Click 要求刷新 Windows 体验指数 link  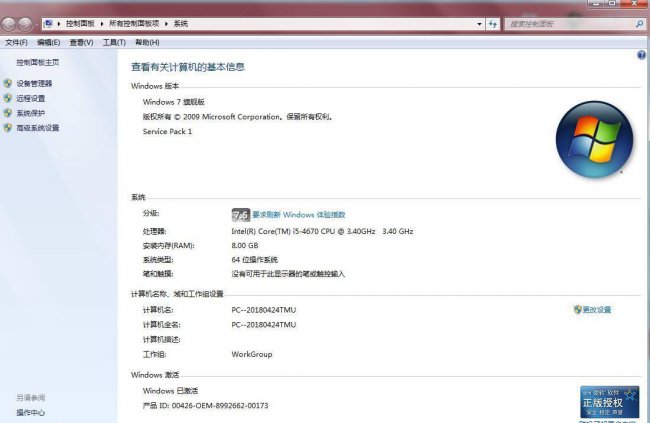tap(299, 215)
